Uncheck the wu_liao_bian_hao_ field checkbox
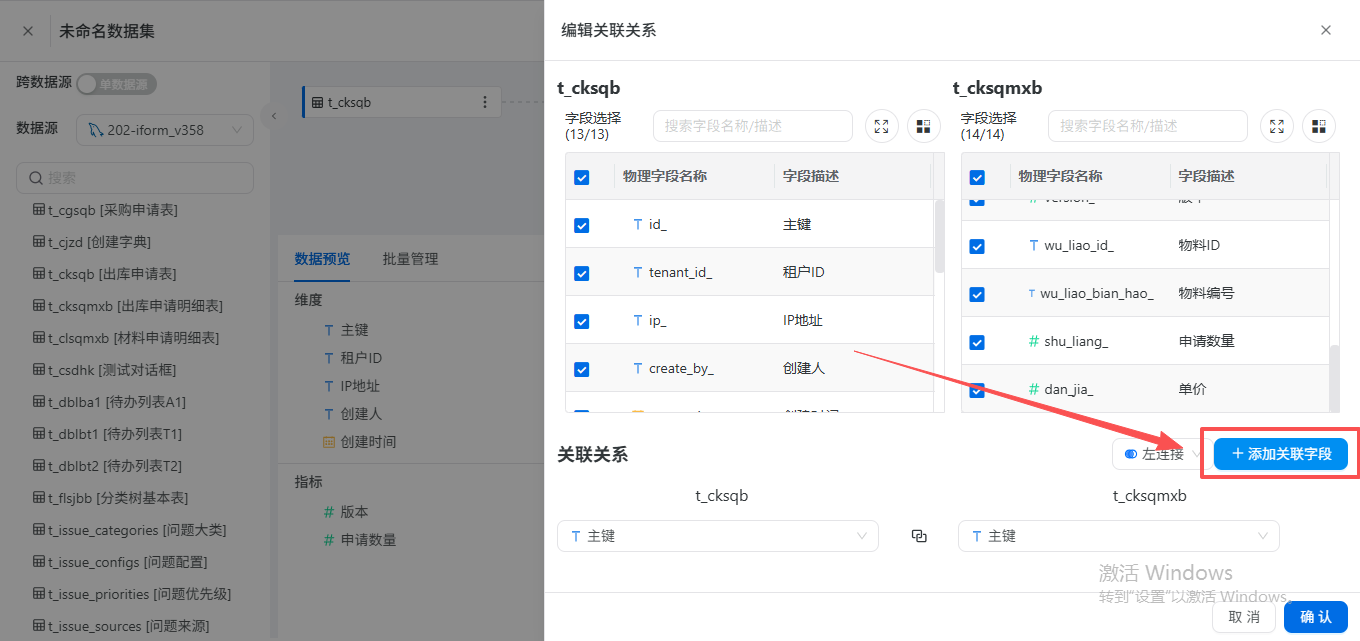This screenshot has width=1360, height=641. [978, 294]
